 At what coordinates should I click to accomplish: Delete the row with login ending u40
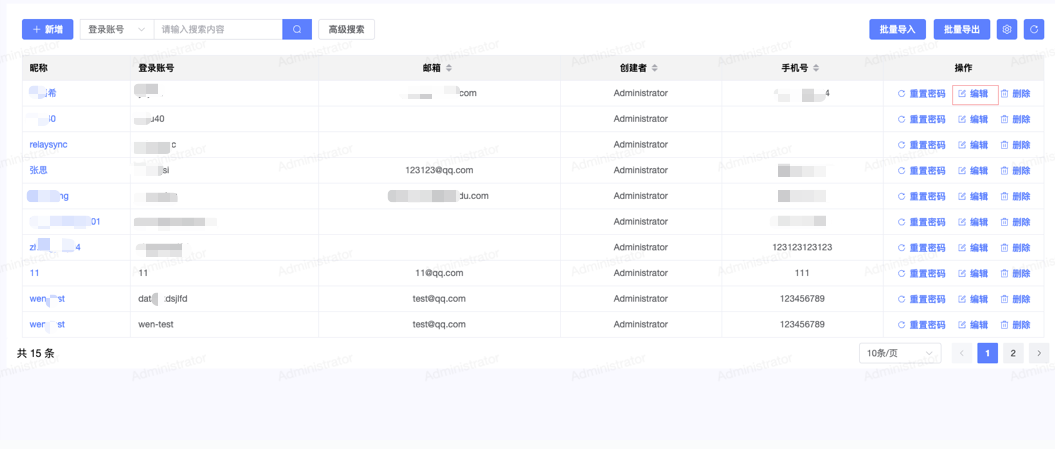click(x=1015, y=119)
